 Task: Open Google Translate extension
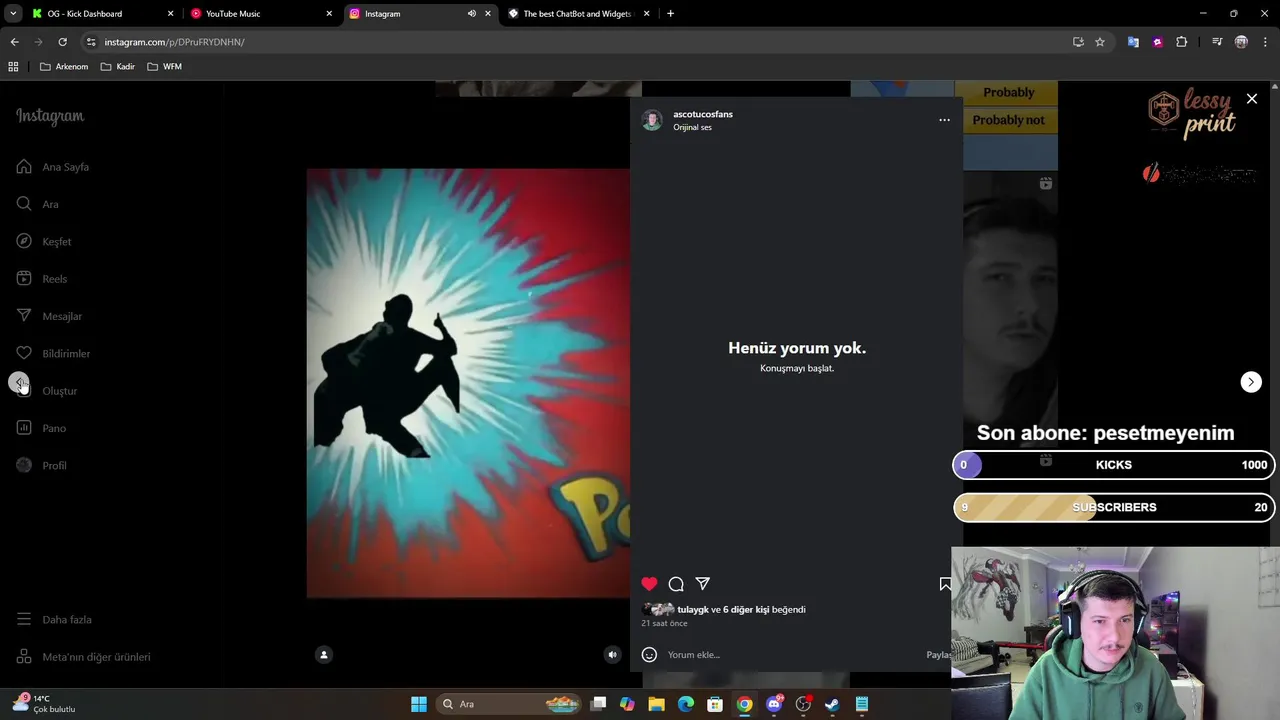1133,42
